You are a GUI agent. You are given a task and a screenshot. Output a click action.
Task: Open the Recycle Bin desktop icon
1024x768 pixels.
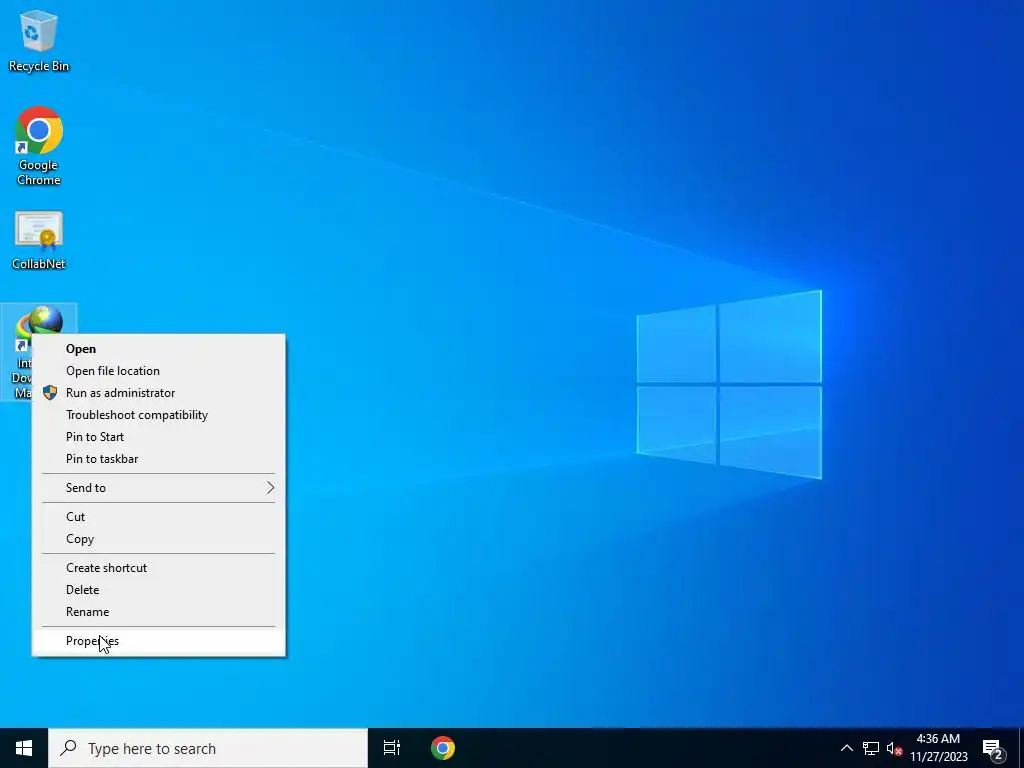click(39, 40)
